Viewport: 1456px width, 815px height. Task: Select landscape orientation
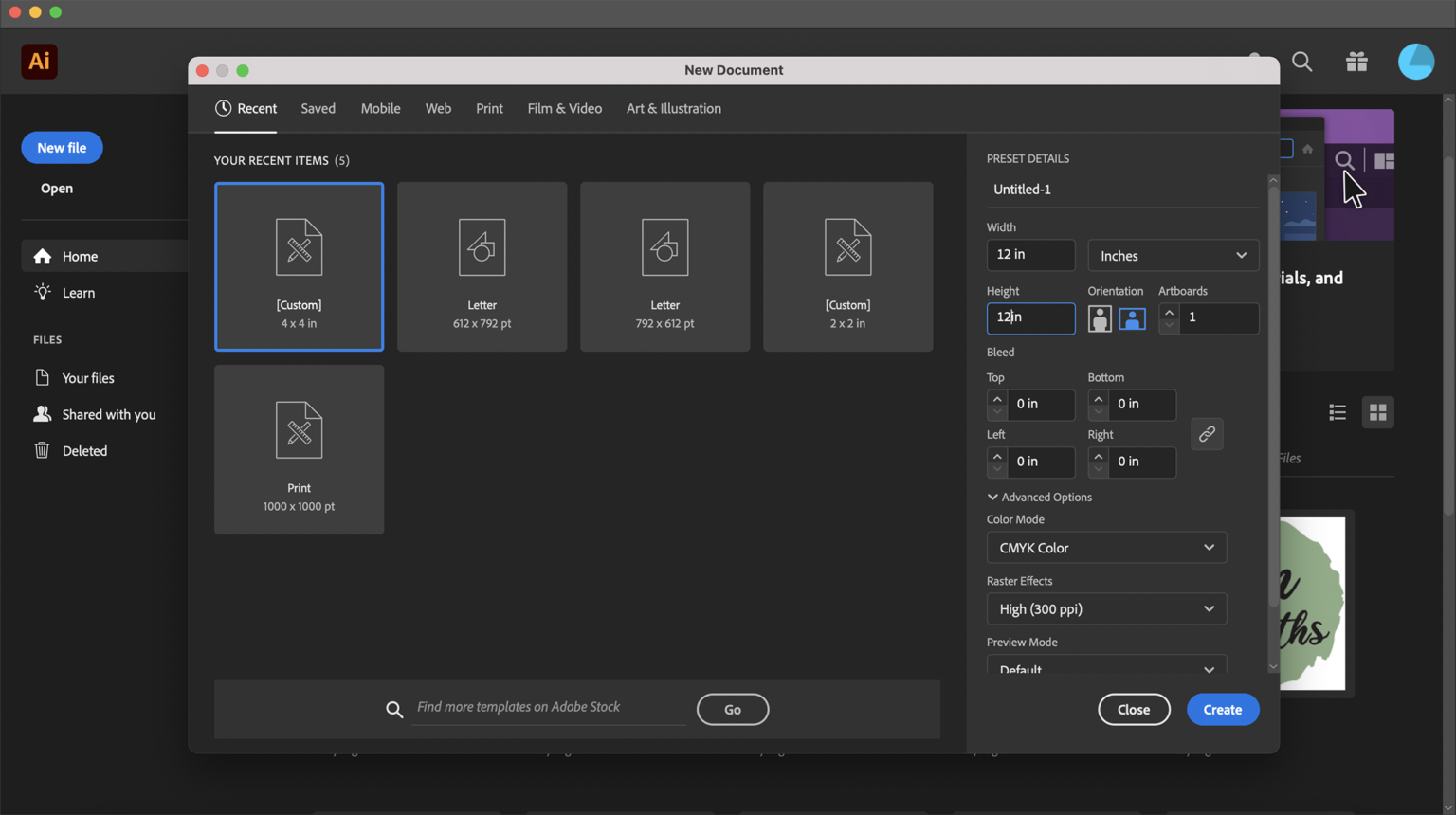coord(1133,318)
